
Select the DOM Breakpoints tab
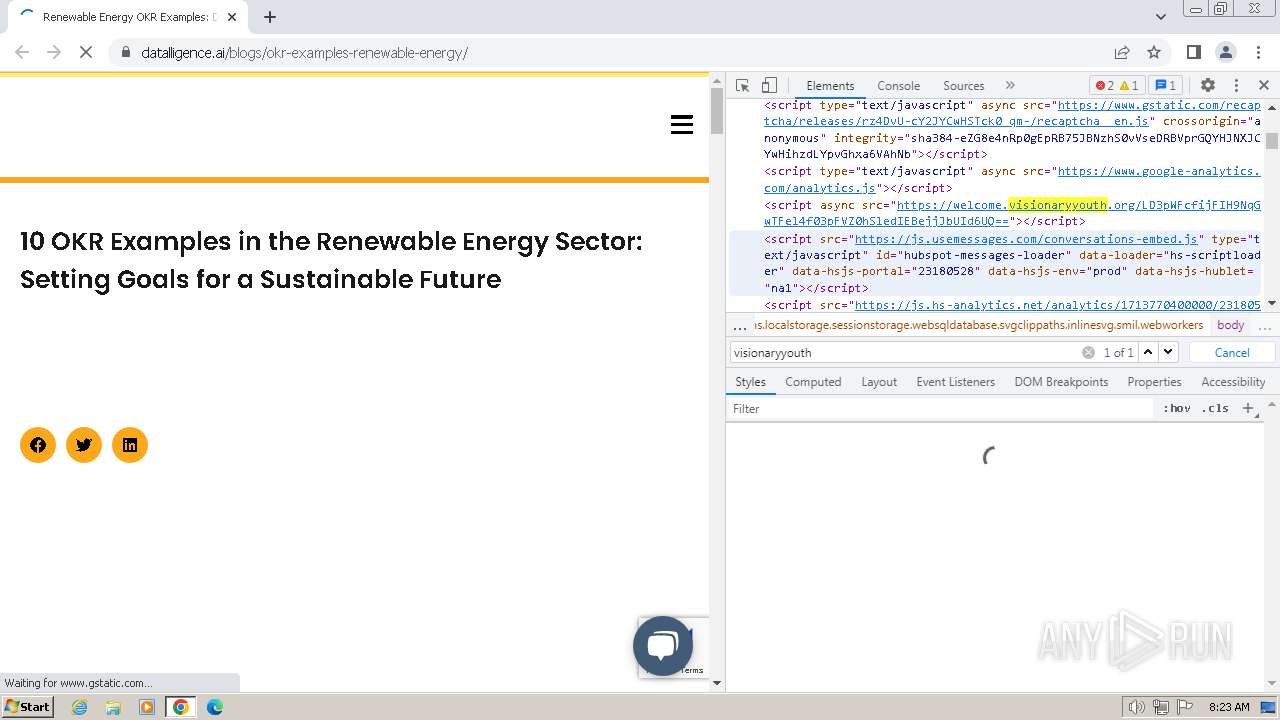click(x=1061, y=382)
